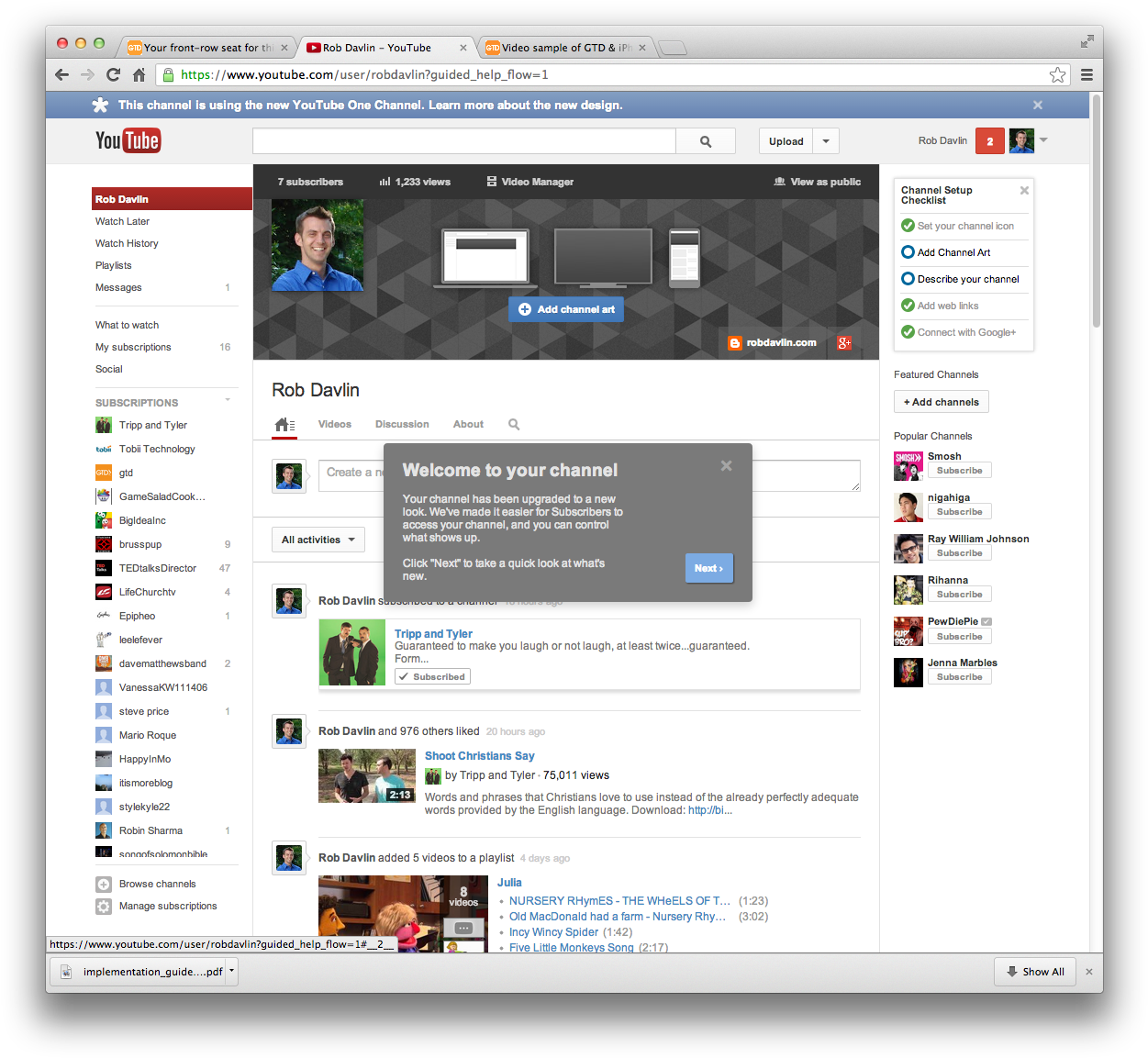Subscribe to the Jenna Marbles channel
Viewport: 1148px width, 1058px height.
coord(960,677)
